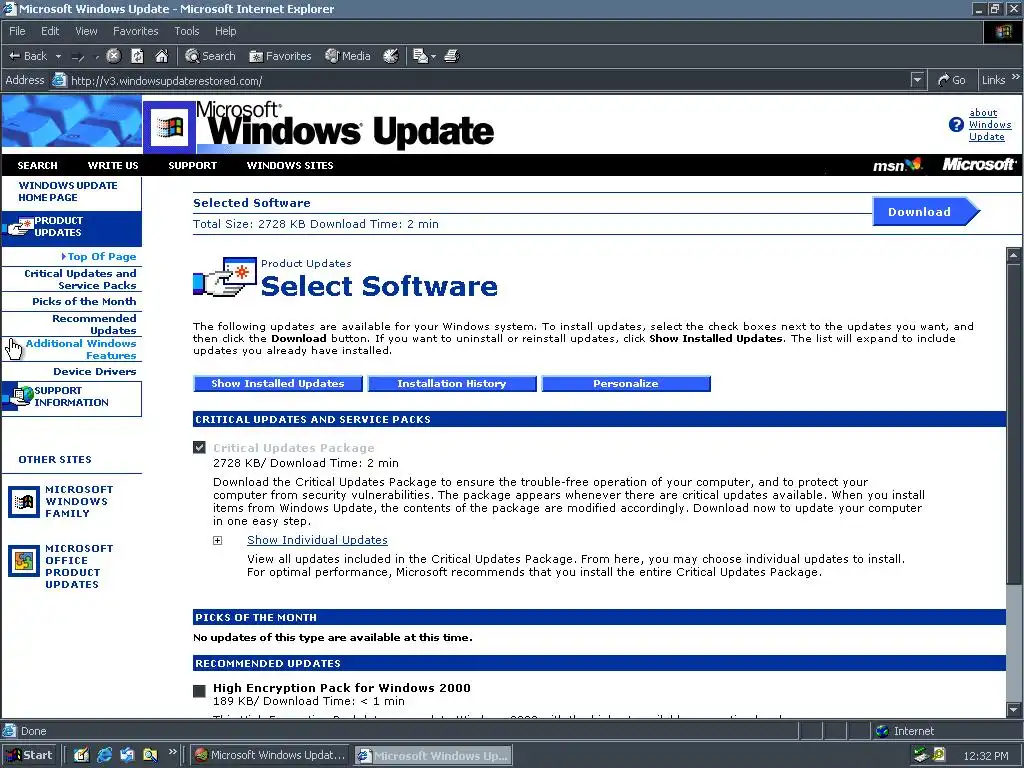The height and width of the screenshot is (768, 1024).
Task: Open the Favorites menu
Action: point(135,31)
